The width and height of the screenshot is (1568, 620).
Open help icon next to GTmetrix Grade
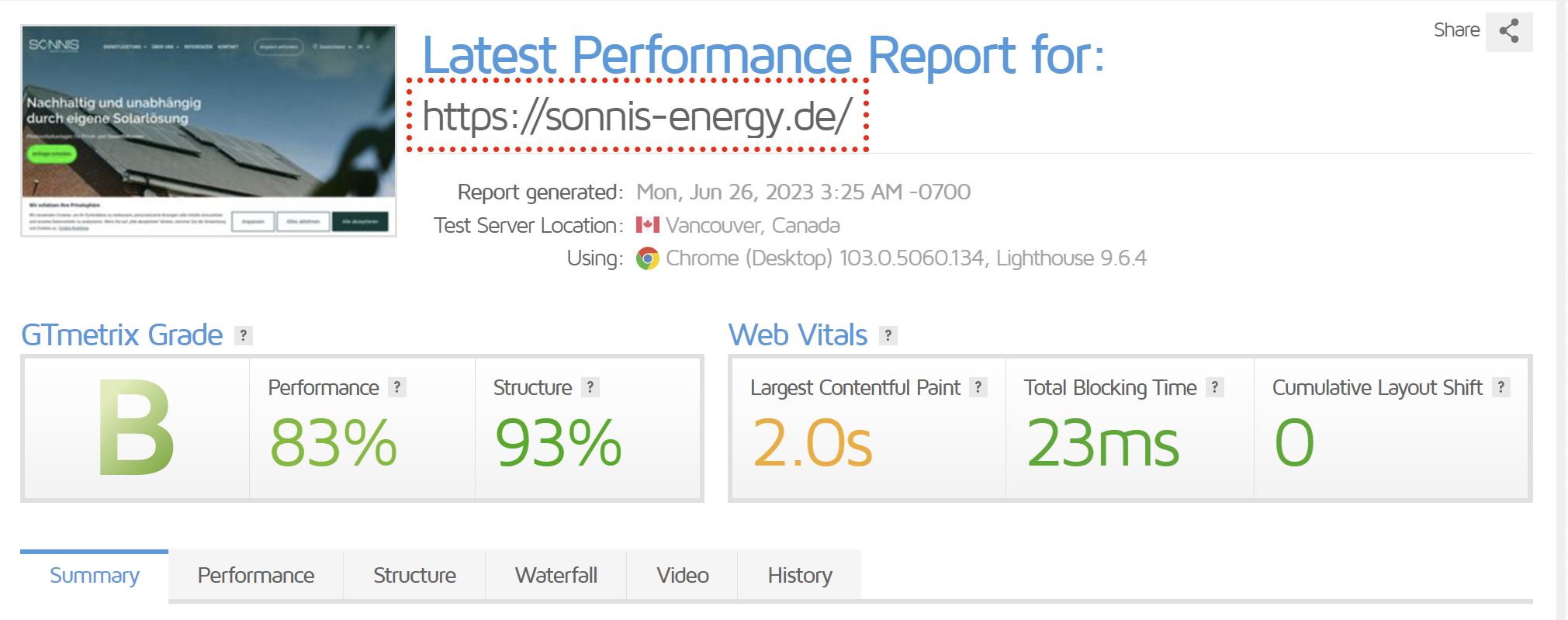244,335
